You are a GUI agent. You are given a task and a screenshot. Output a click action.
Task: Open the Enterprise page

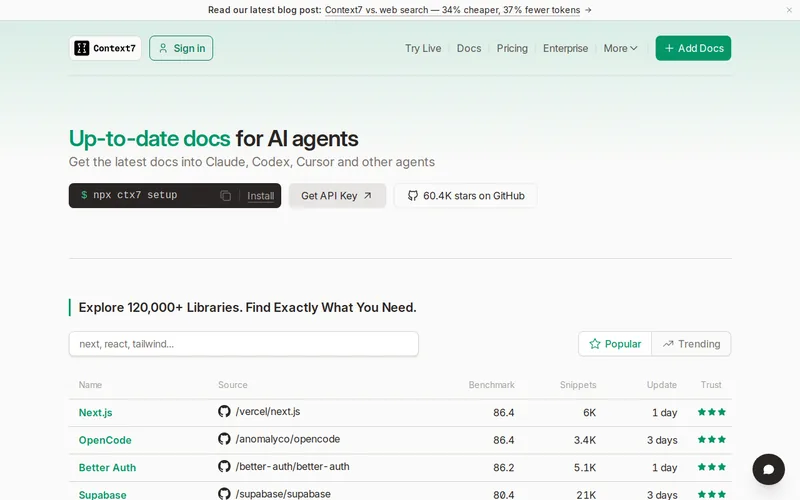[x=565, y=48]
